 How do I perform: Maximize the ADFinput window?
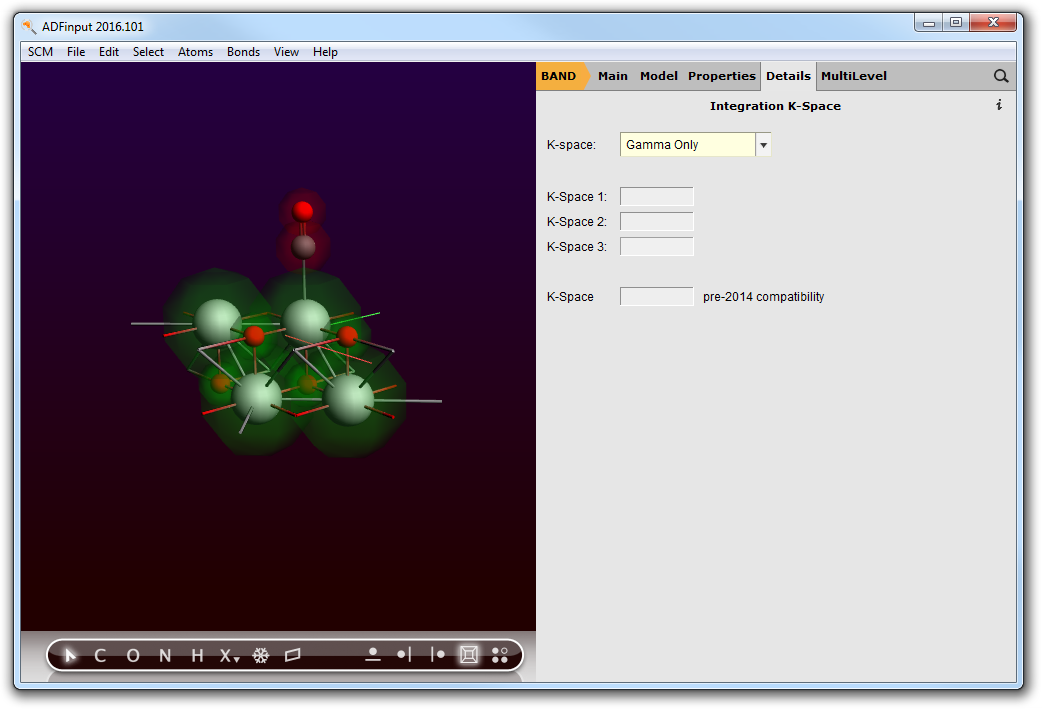956,23
